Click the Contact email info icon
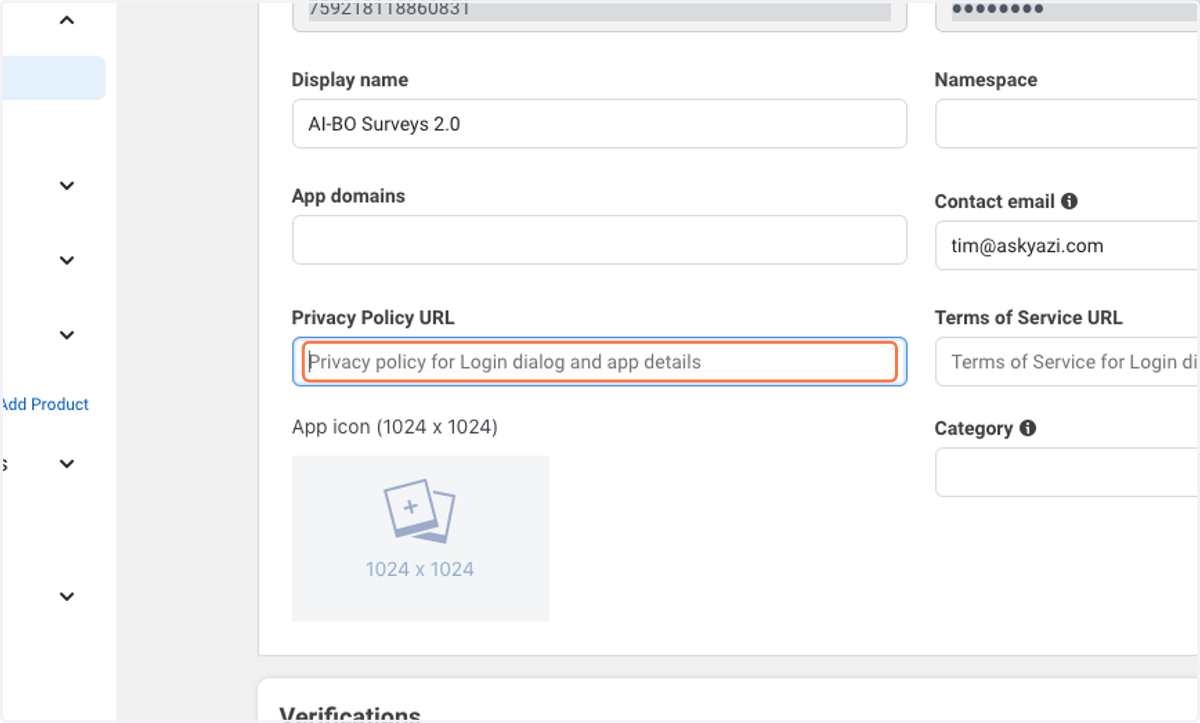The height and width of the screenshot is (723, 1200). tap(1069, 201)
